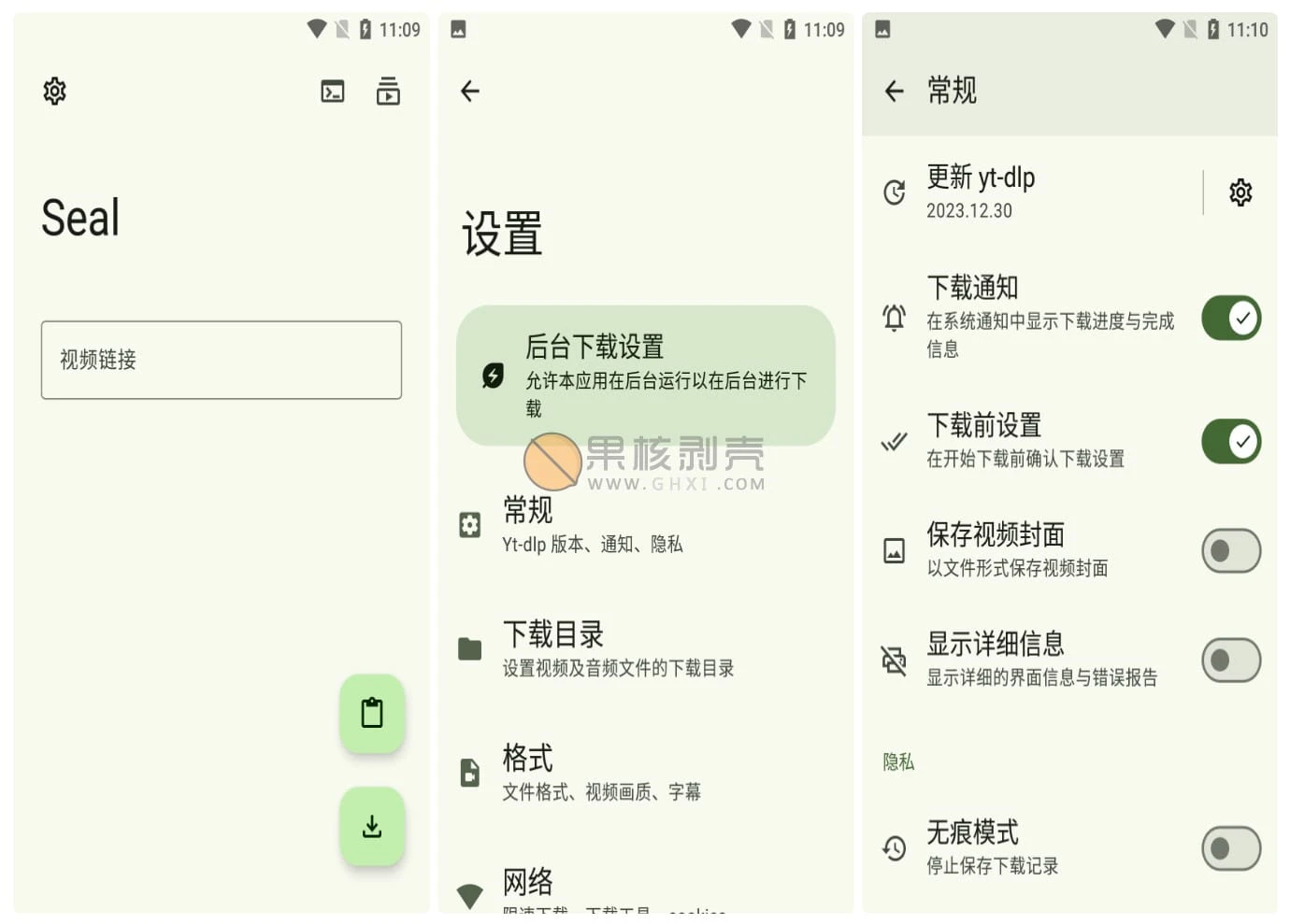Click the print-off icon beside 显示详细信息

895,661
